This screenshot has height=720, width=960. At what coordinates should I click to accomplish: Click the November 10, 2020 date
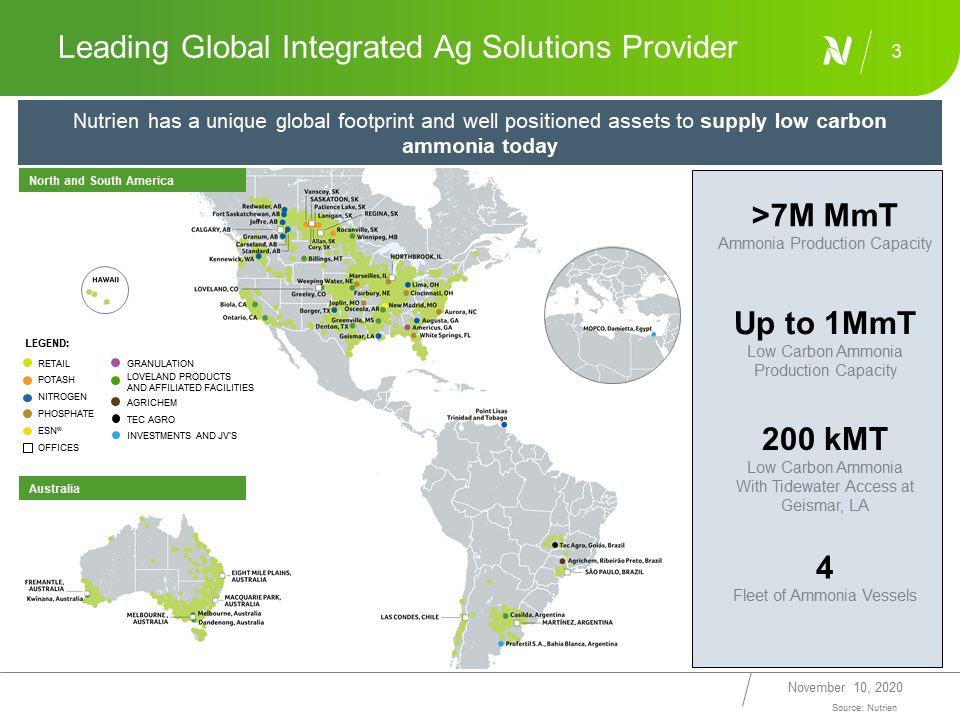tap(845, 687)
